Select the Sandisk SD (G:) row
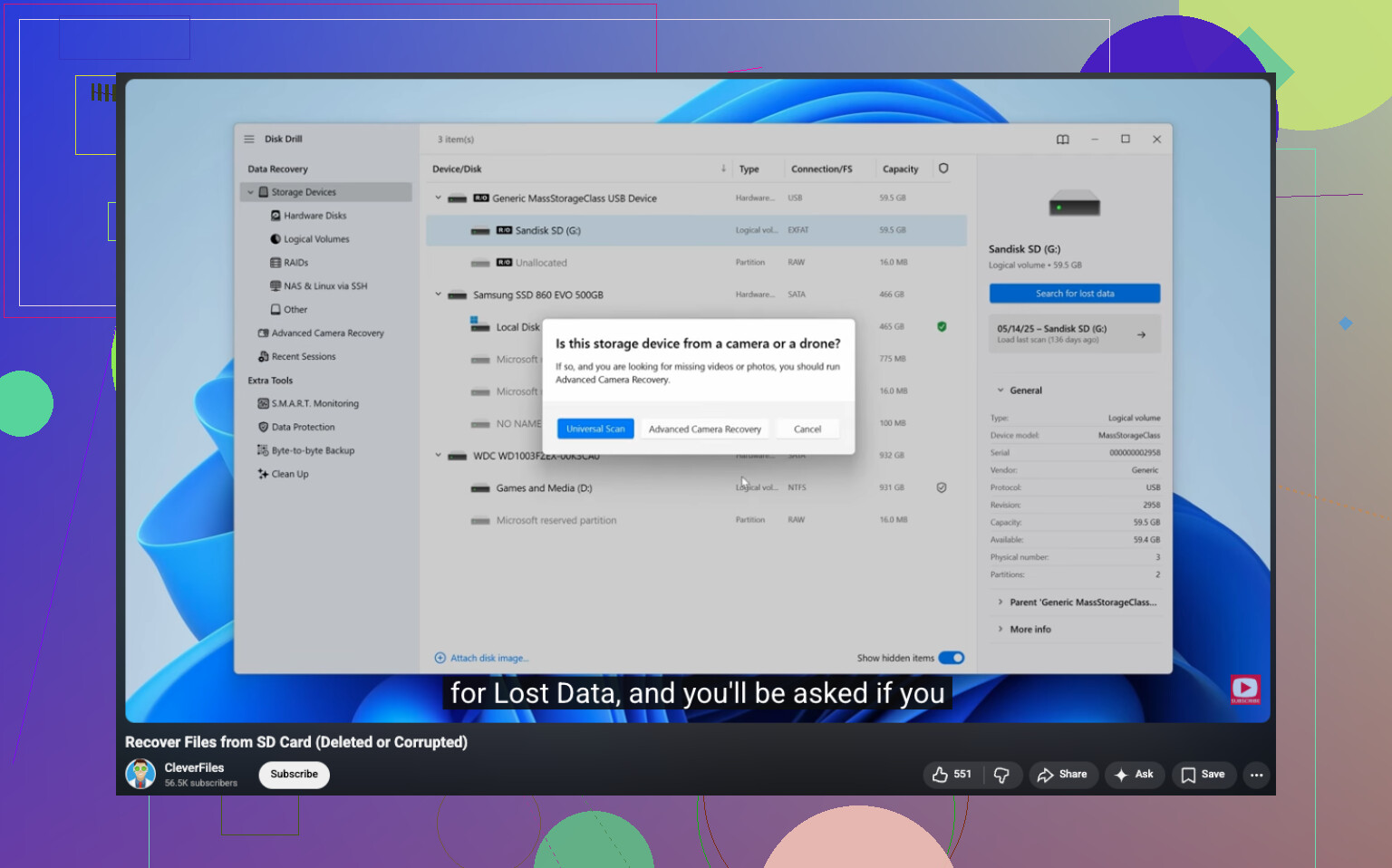The height and width of the screenshot is (868, 1392). pos(696,230)
